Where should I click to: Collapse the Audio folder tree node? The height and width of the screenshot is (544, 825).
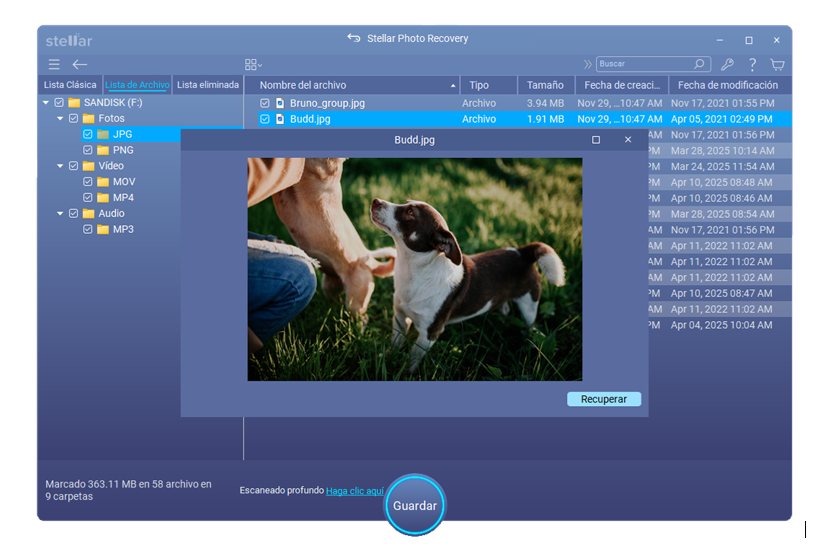click(60, 213)
